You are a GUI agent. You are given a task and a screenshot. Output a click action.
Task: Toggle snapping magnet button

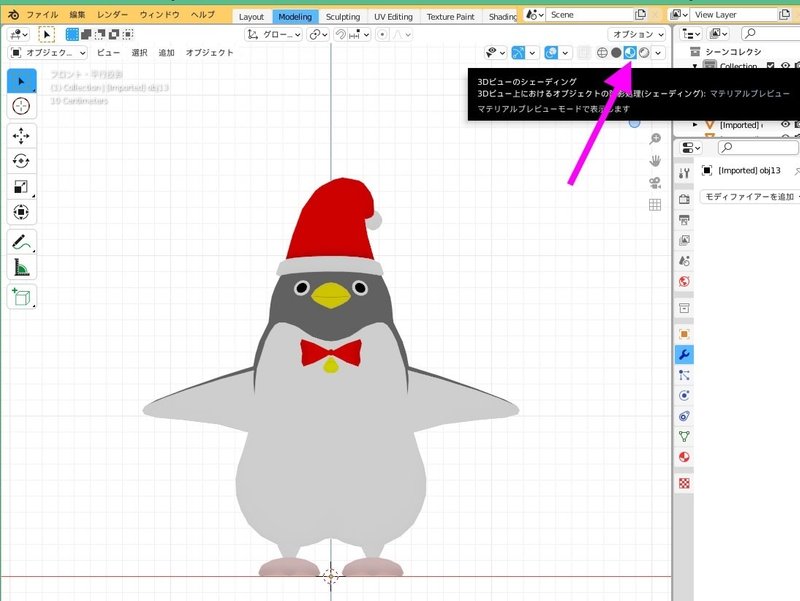tap(340, 35)
